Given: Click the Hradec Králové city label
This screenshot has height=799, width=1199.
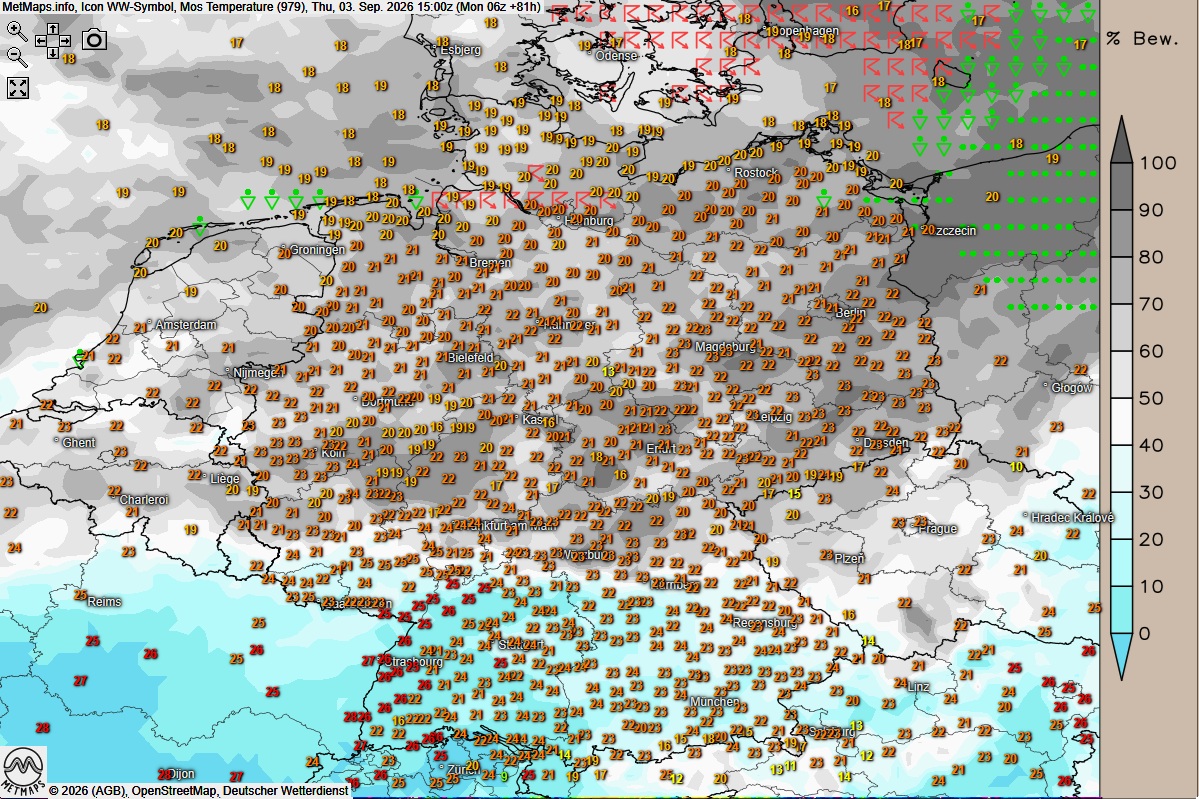Looking at the screenshot, I should click(1072, 518).
